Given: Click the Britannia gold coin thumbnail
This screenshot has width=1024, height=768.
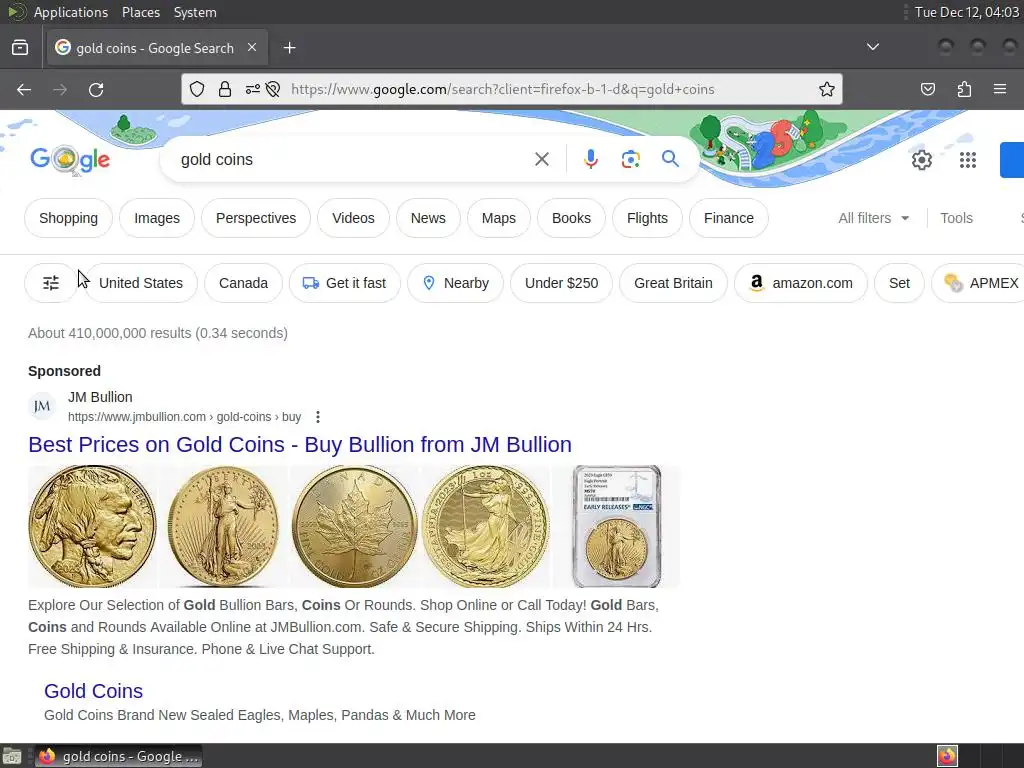Looking at the screenshot, I should pos(486,526).
